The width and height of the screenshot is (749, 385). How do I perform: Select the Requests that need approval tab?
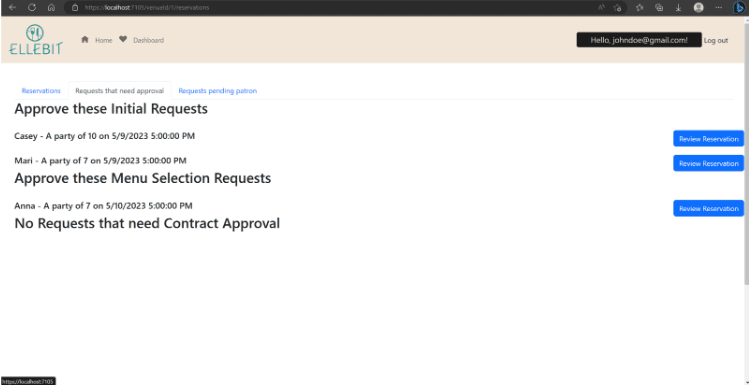pyautogui.click(x=119, y=91)
